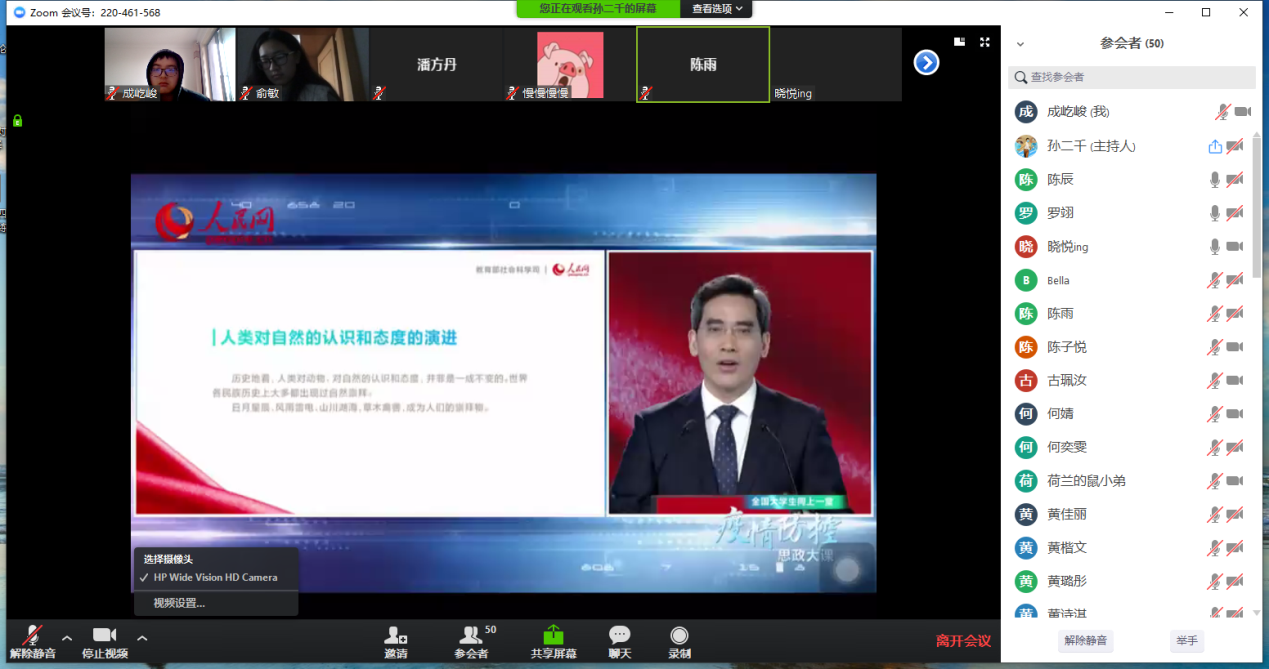Click the green 共享屏幕 share screen icon
This screenshot has height=669, width=1269.
[553, 636]
